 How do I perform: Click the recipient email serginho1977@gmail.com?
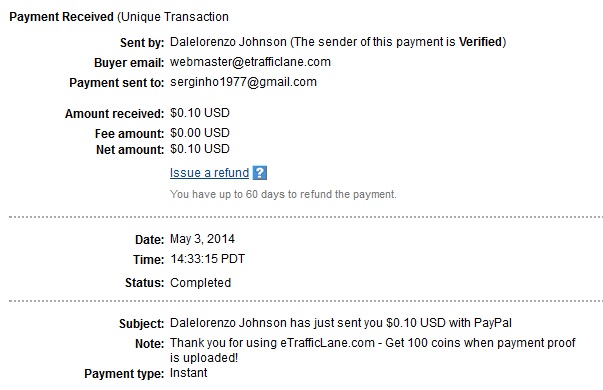click(243, 82)
